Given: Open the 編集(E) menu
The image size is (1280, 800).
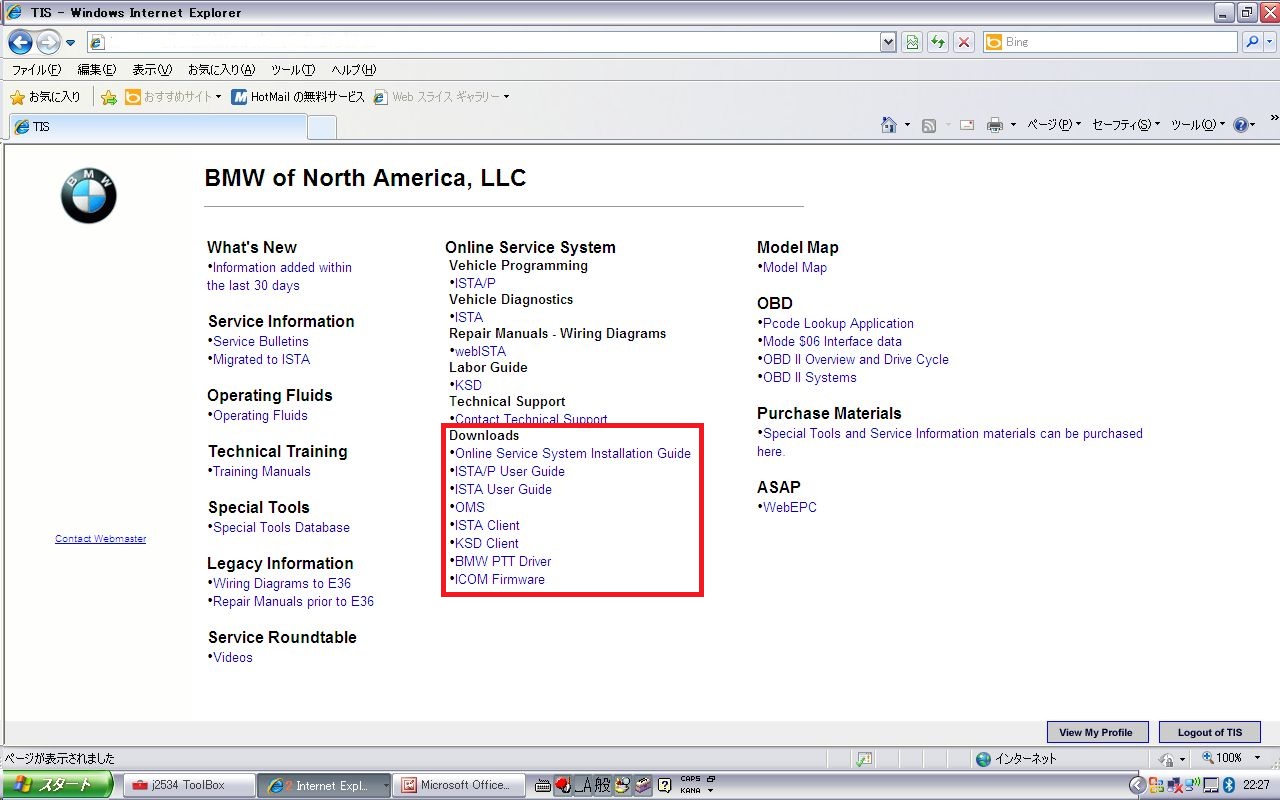Looking at the screenshot, I should (x=97, y=70).
